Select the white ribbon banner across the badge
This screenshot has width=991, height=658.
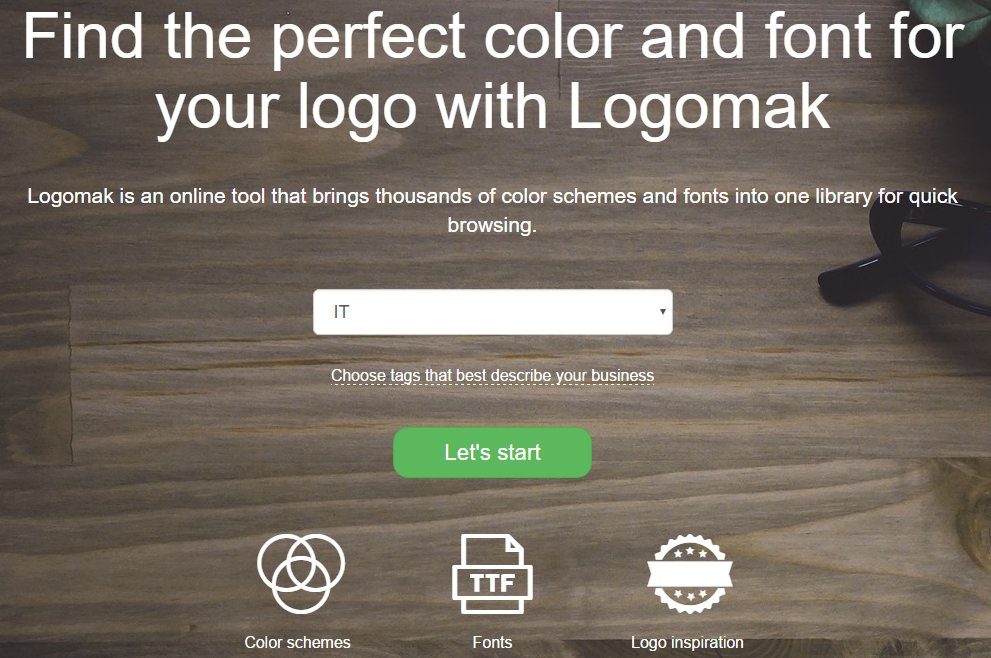[690, 575]
